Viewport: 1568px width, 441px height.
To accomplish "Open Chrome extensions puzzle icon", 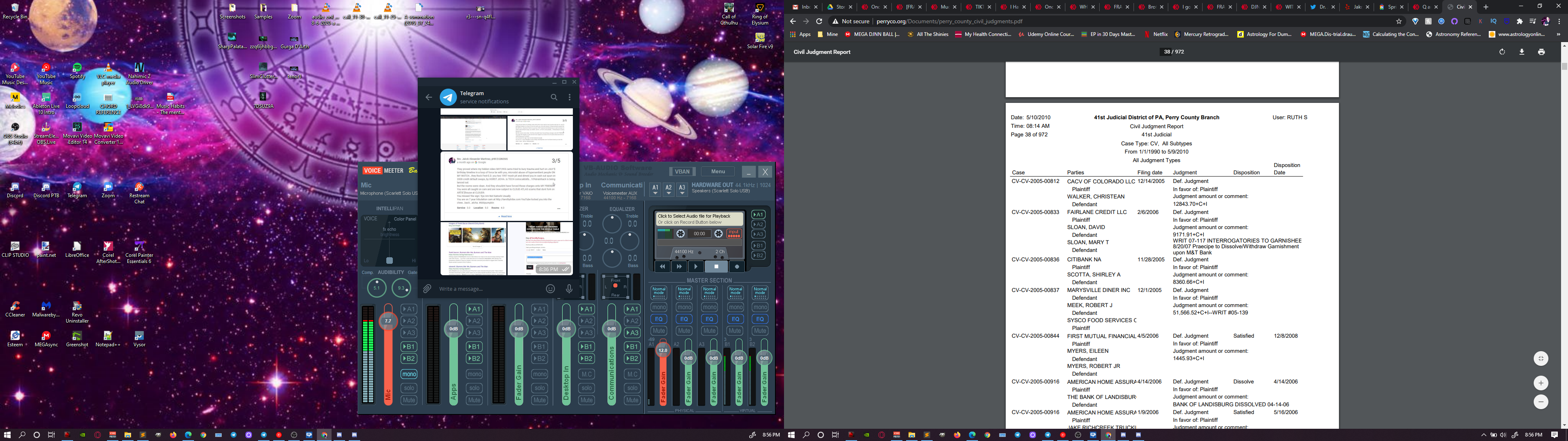I will click(1519, 21).
